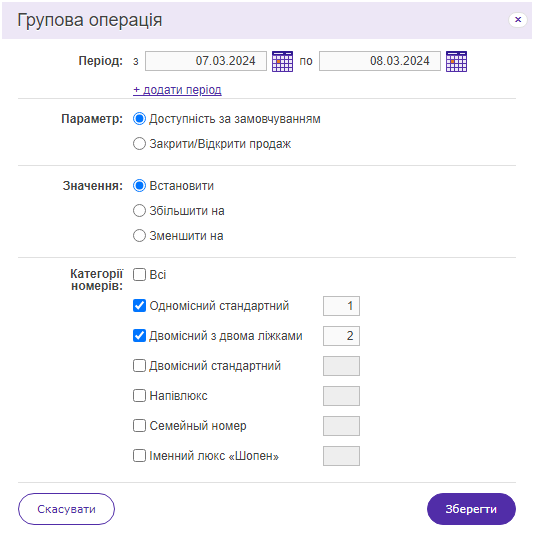Click value field for Двомісний стандартний
Image resolution: width=533 pixels, height=560 pixels.
point(341,366)
